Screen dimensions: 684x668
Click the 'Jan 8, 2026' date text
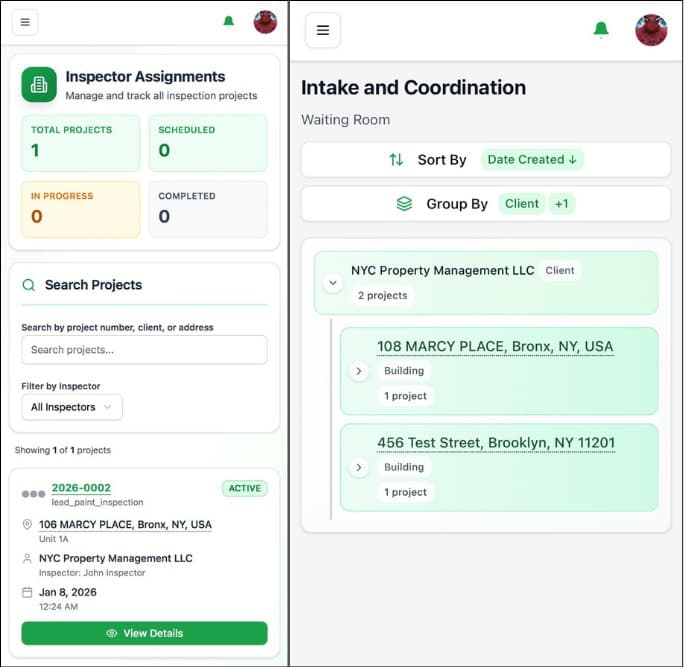click(x=68, y=593)
